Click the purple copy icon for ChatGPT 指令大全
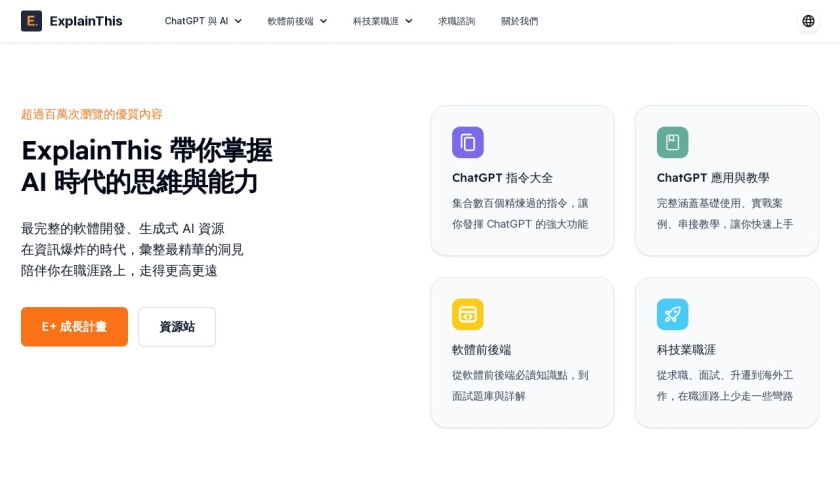Screen dimensions: 840x480 [468, 142]
